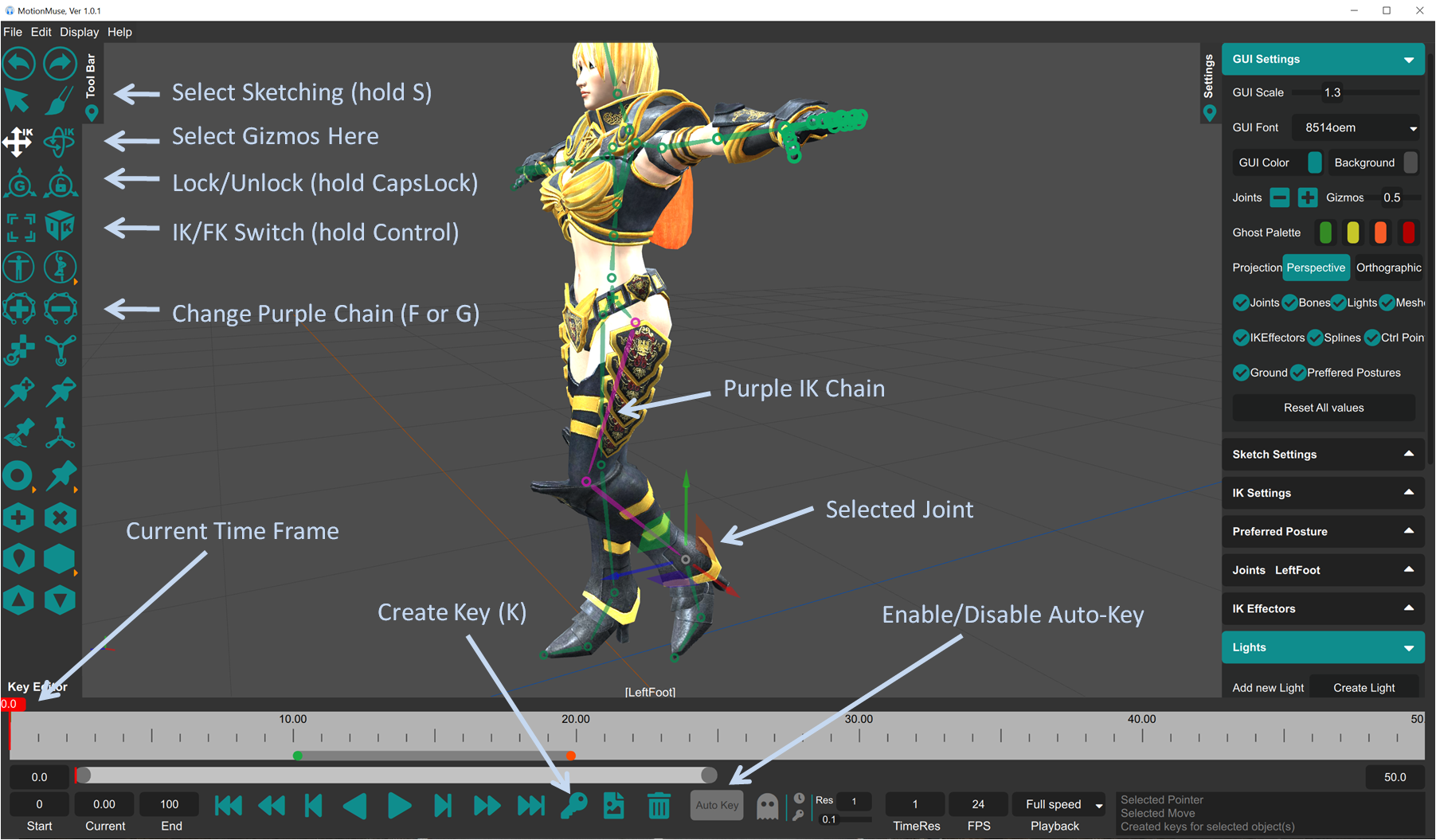Image resolution: width=1436 pixels, height=840 pixels.
Task: Toggle the Joints visibility checkbox
Action: [x=1241, y=303]
